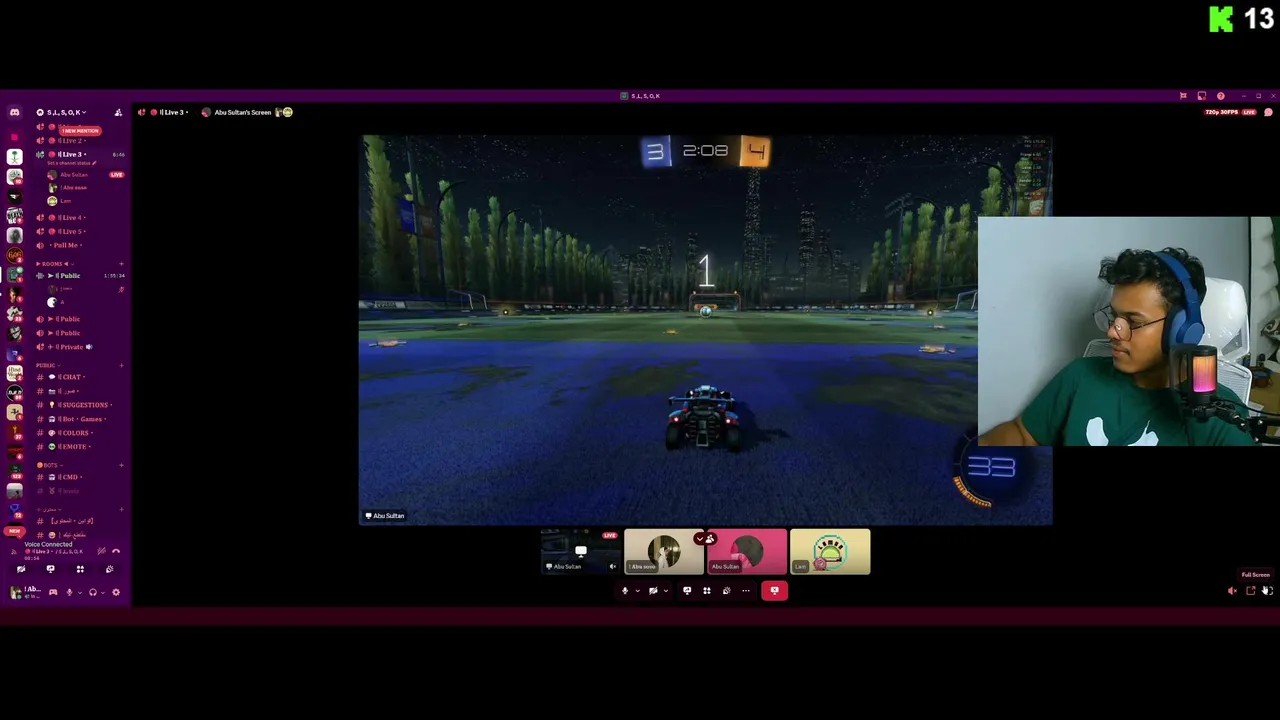The image size is (1280, 720).
Task: Share your screen from sidebar voice panel
Action: (x=50, y=569)
